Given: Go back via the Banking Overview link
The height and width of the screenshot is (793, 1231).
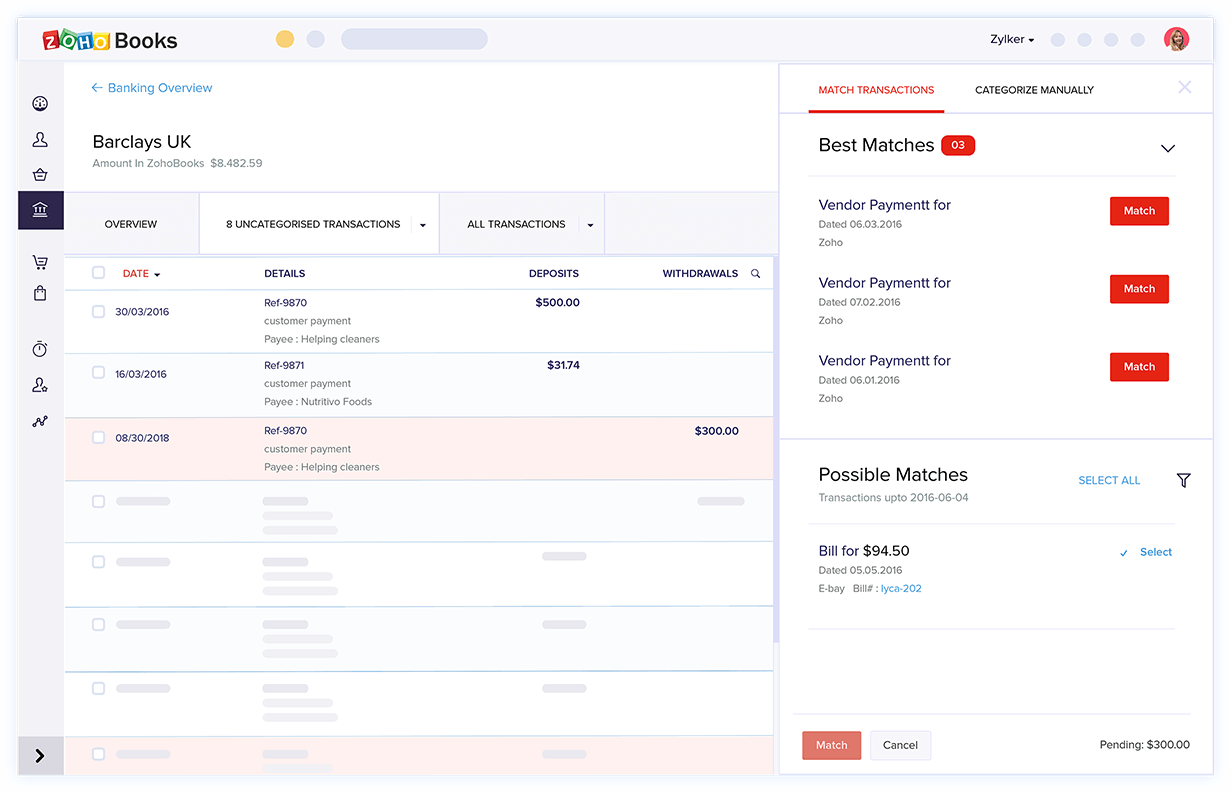Looking at the screenshot, I should click(x=152, y=88).
